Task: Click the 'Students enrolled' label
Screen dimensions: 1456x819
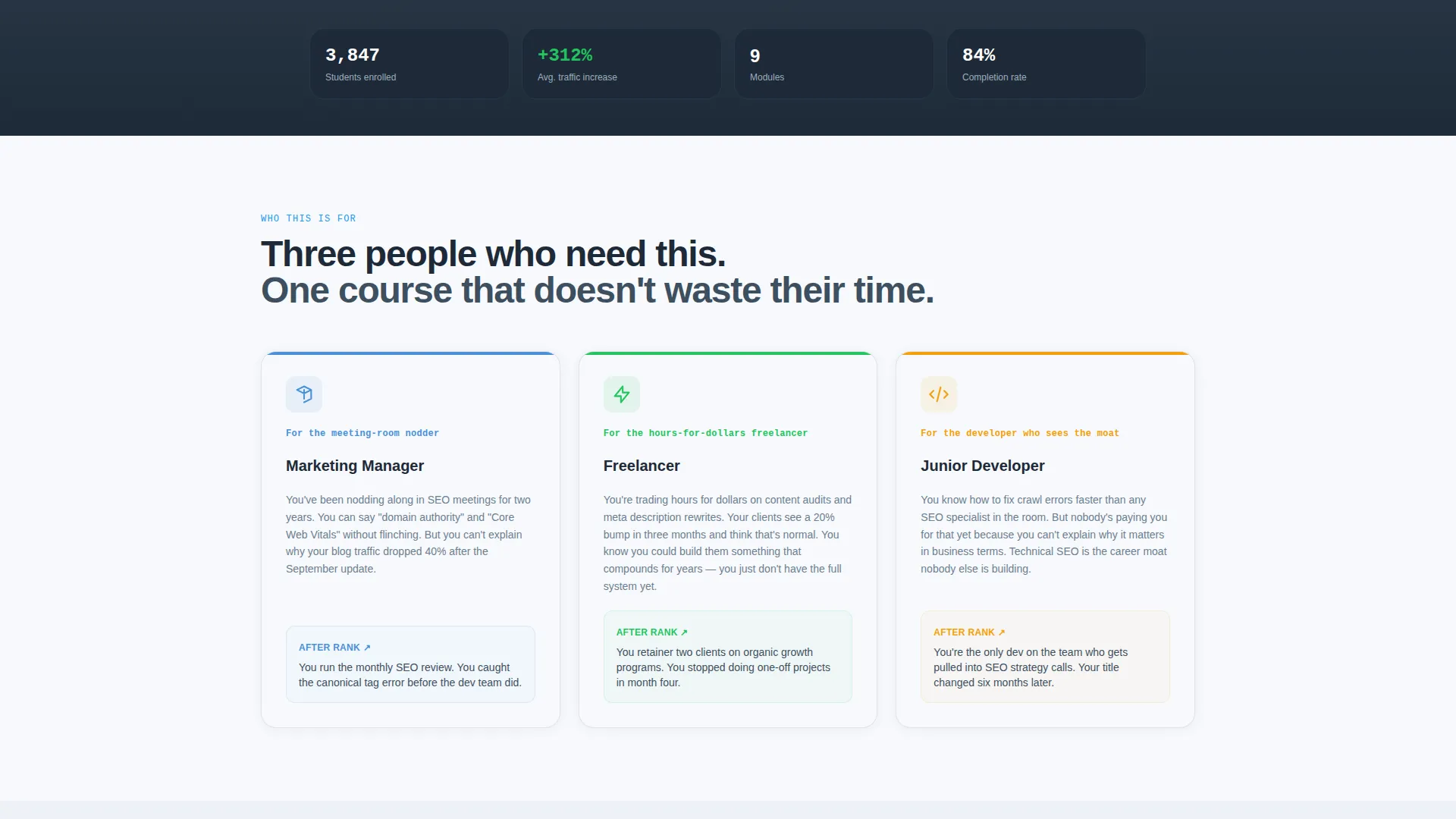Action: (x=360, y=77)
